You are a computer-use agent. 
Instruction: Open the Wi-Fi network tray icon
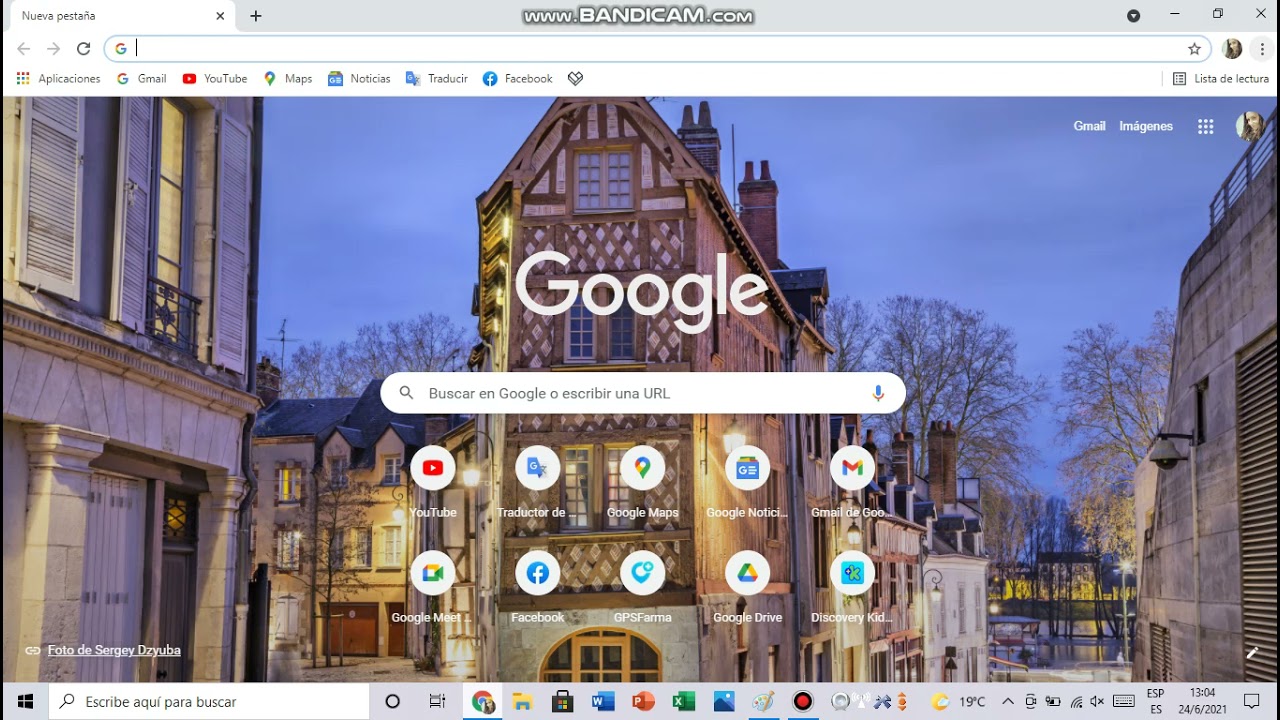[x=1075, y=701]
